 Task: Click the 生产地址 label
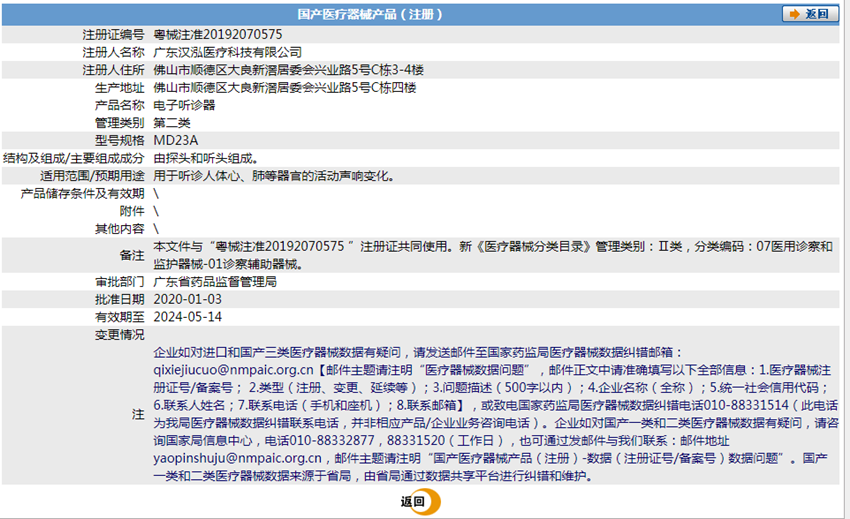click(120, 88)
